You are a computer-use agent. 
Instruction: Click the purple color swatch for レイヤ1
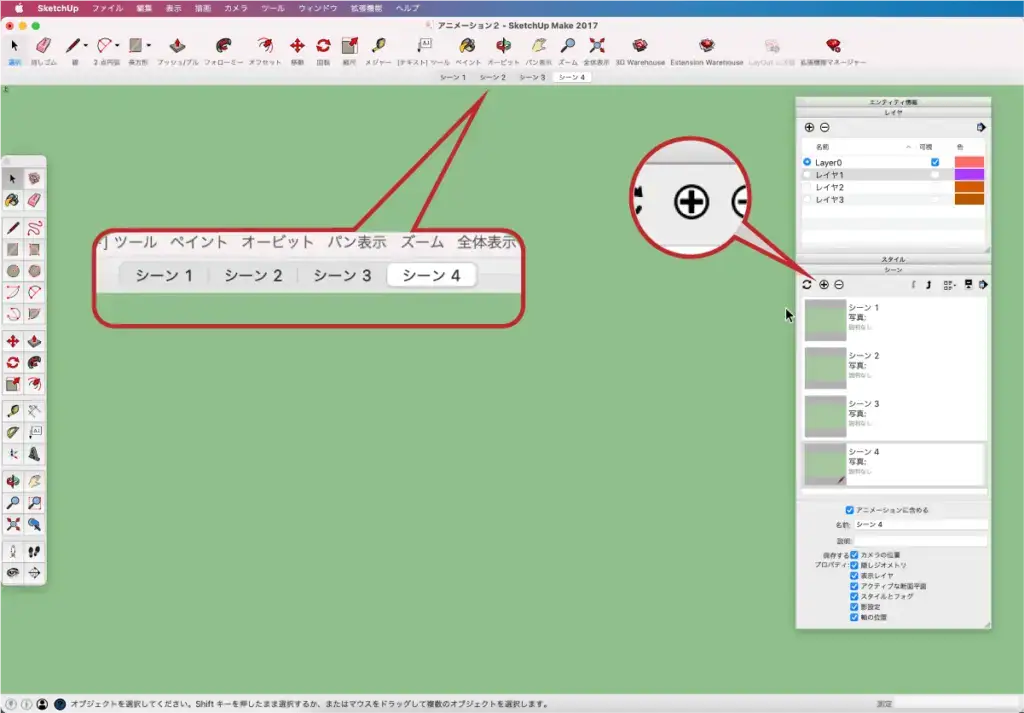pos(969,174)
